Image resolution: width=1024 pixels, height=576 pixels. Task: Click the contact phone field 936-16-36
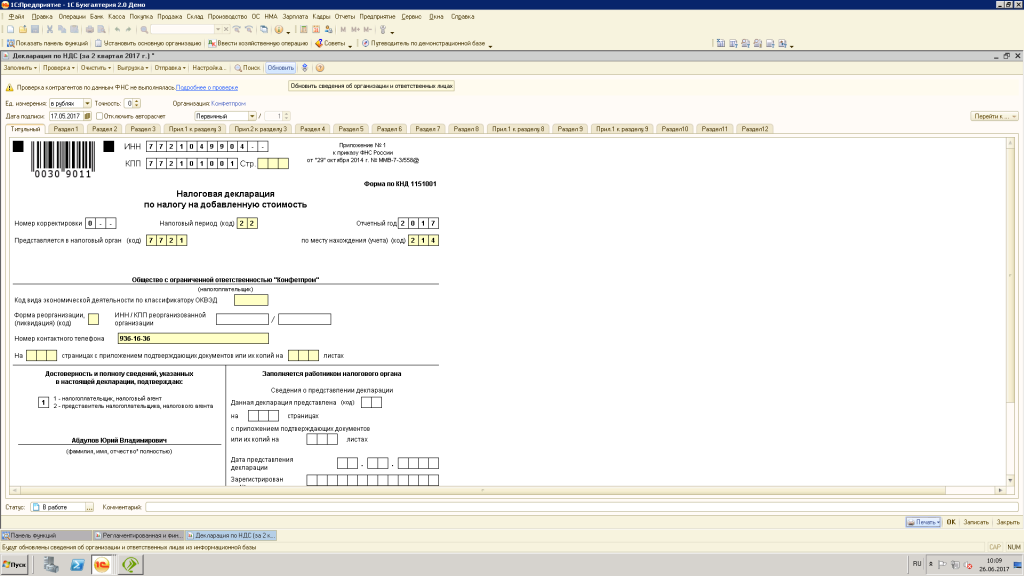193,338
